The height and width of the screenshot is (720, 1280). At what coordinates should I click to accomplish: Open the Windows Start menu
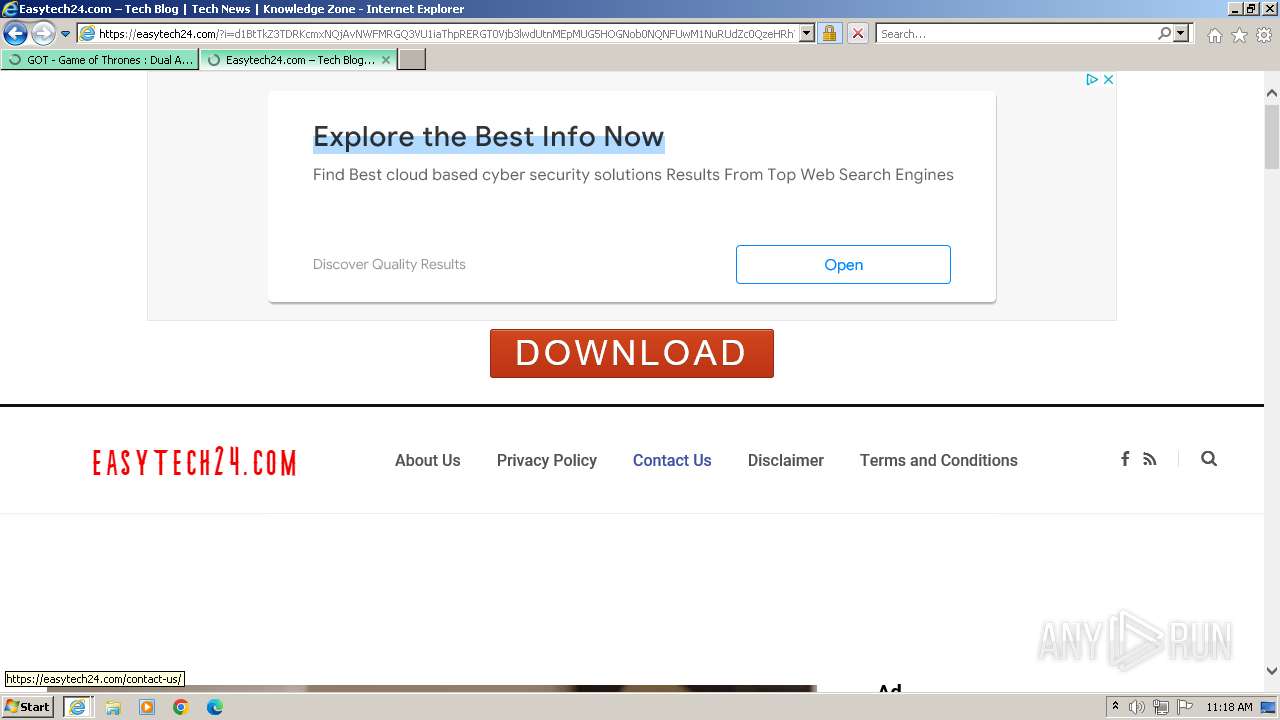click(x=28, y=707)
